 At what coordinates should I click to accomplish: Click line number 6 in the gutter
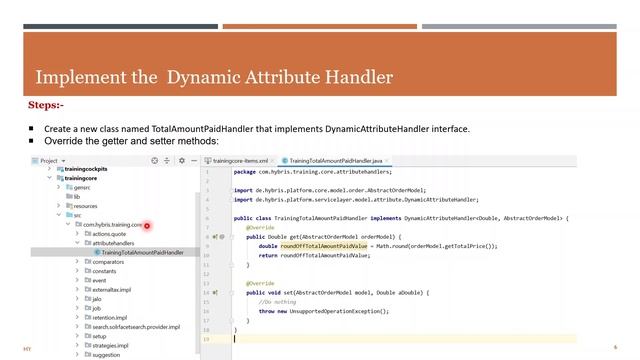click(x=207, y=218)
